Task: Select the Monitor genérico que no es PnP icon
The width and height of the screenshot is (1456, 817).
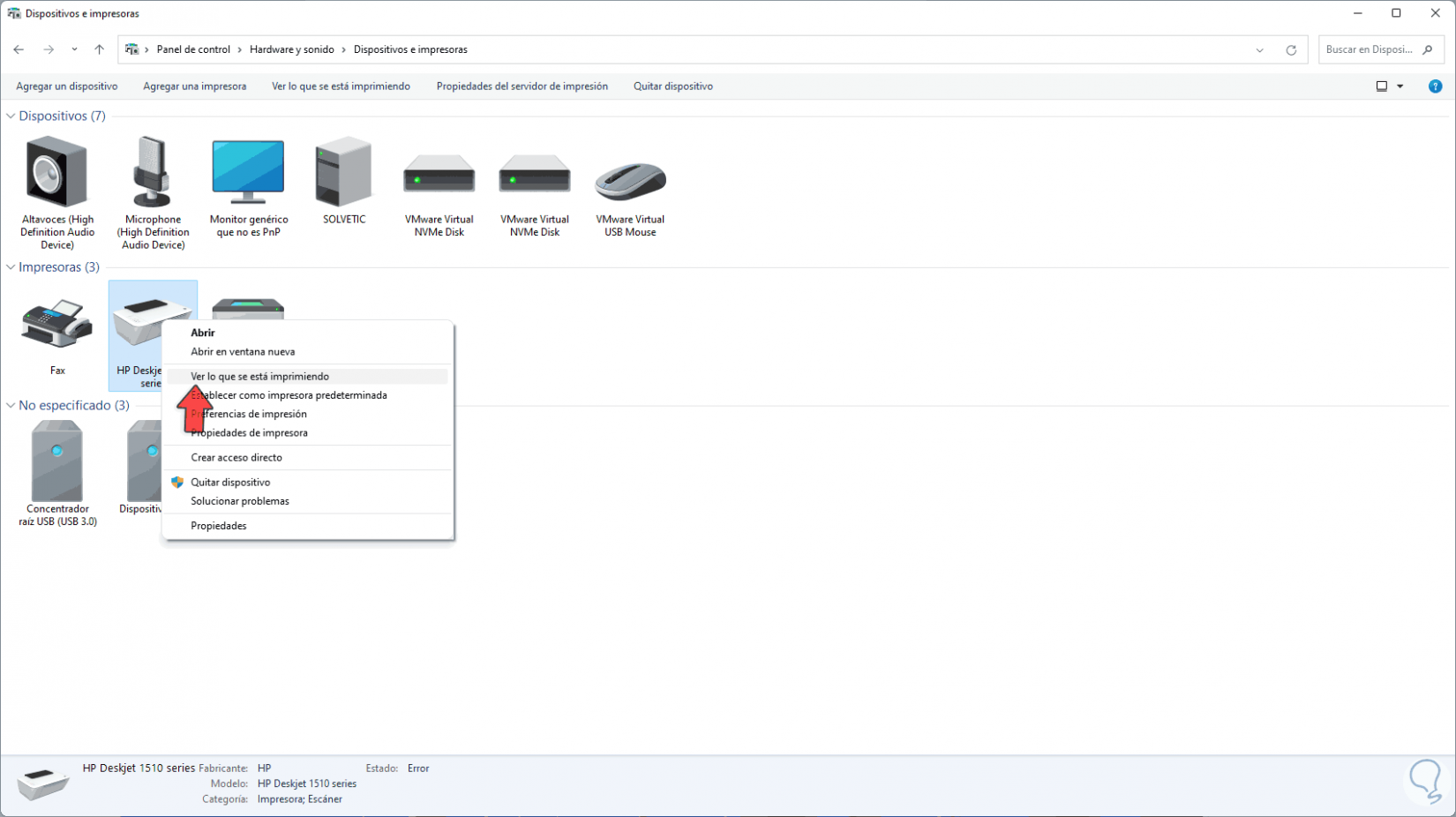Action: point(248,172)
